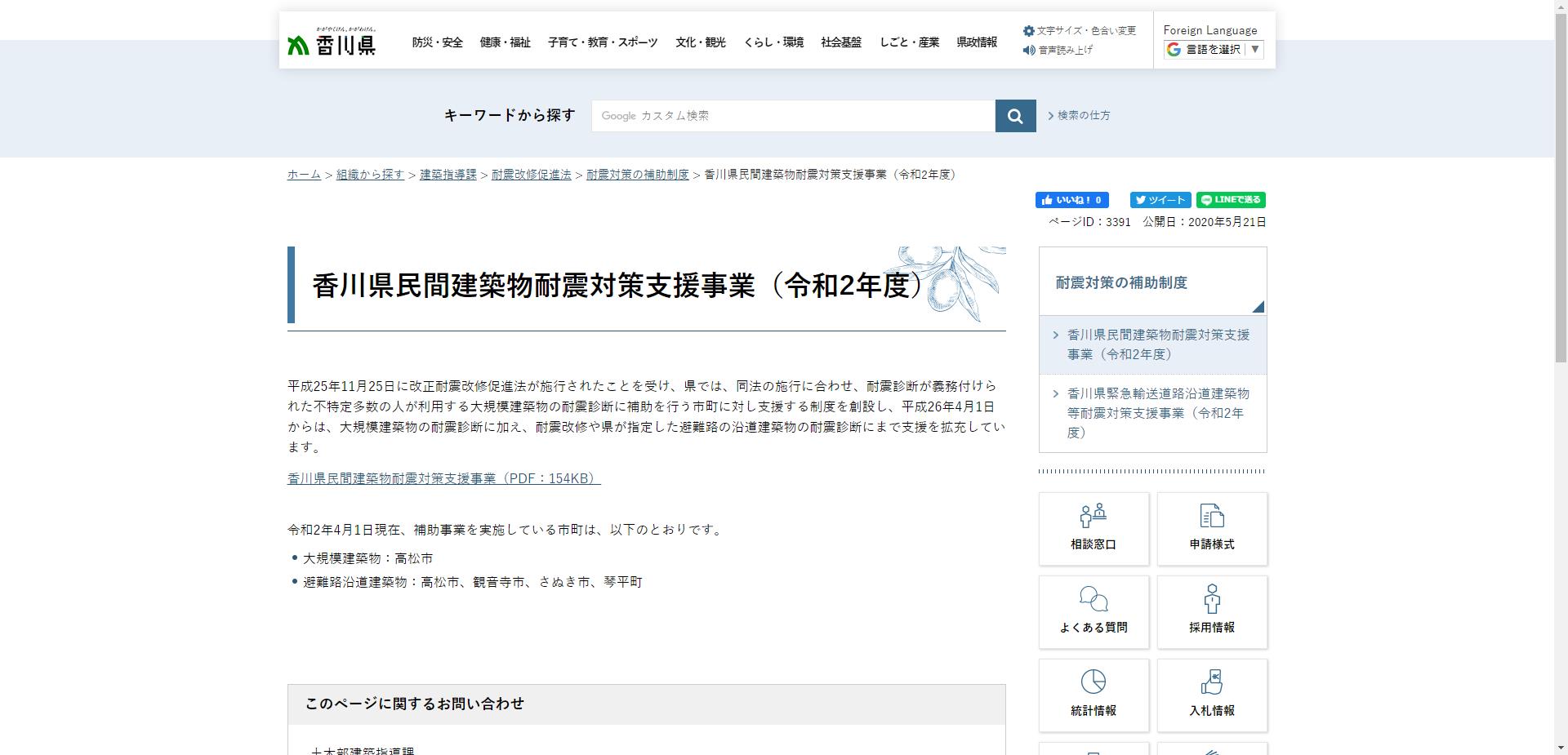Share page with the ツイート button
The width and height of the screenshot is (1568, 755).
pos(1160,200)
